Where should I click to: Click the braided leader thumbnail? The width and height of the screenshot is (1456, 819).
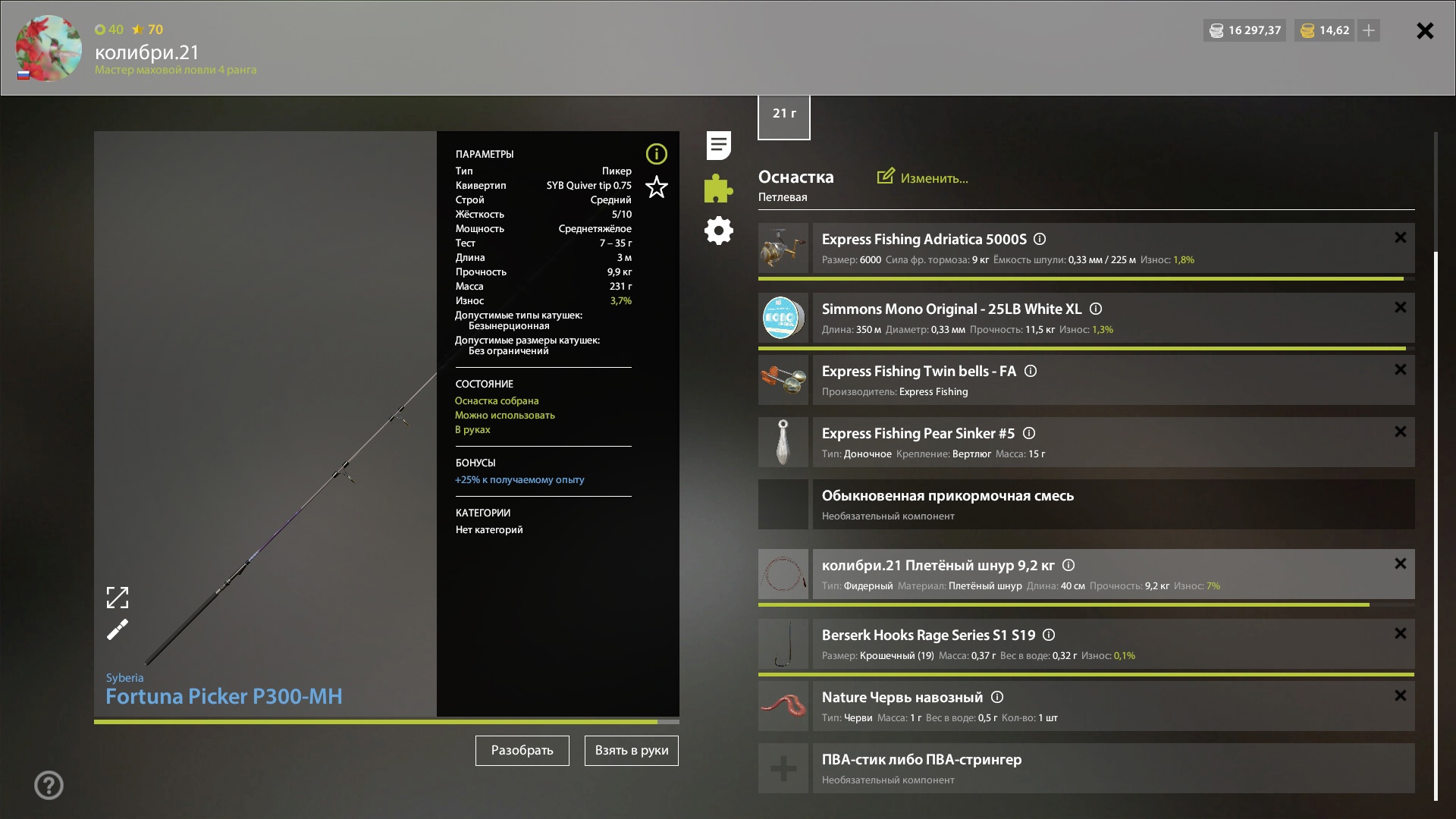click(x=783, y=574)
